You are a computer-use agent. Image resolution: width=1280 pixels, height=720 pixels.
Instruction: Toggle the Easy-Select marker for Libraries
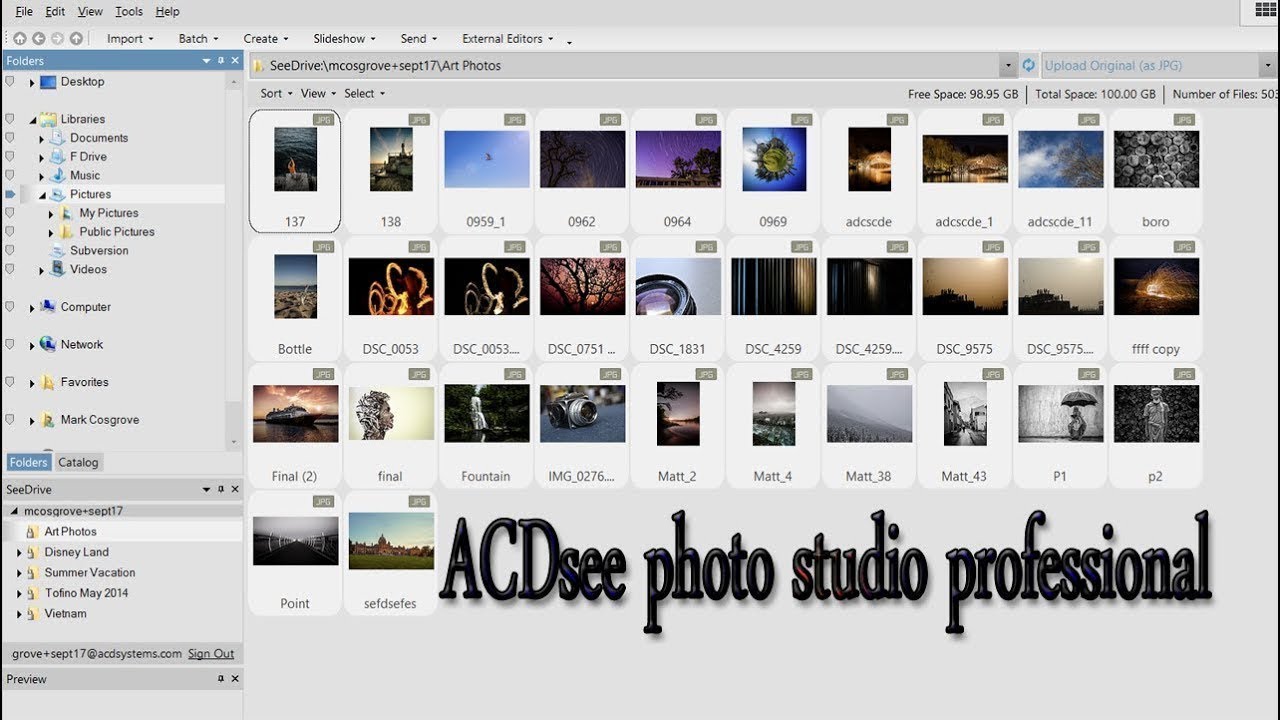coord(10,119)
